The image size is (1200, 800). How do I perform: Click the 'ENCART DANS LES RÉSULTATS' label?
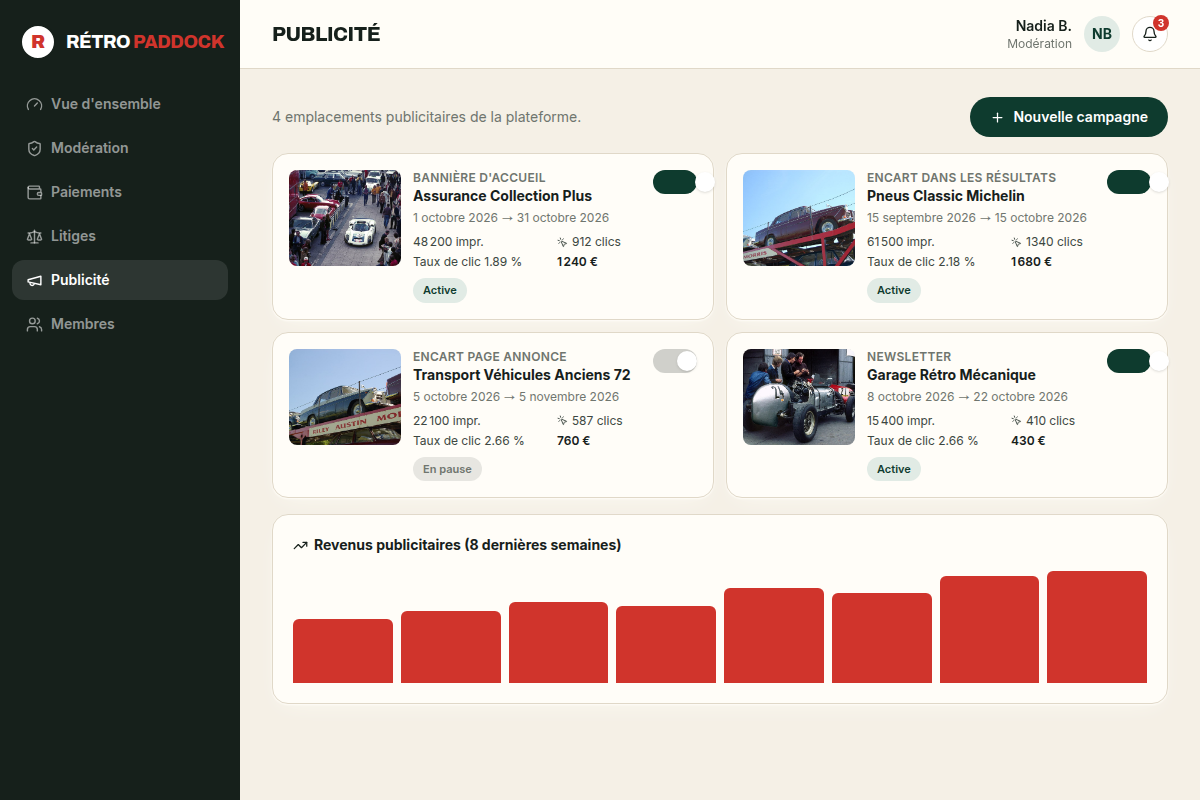tap(961, 178)
